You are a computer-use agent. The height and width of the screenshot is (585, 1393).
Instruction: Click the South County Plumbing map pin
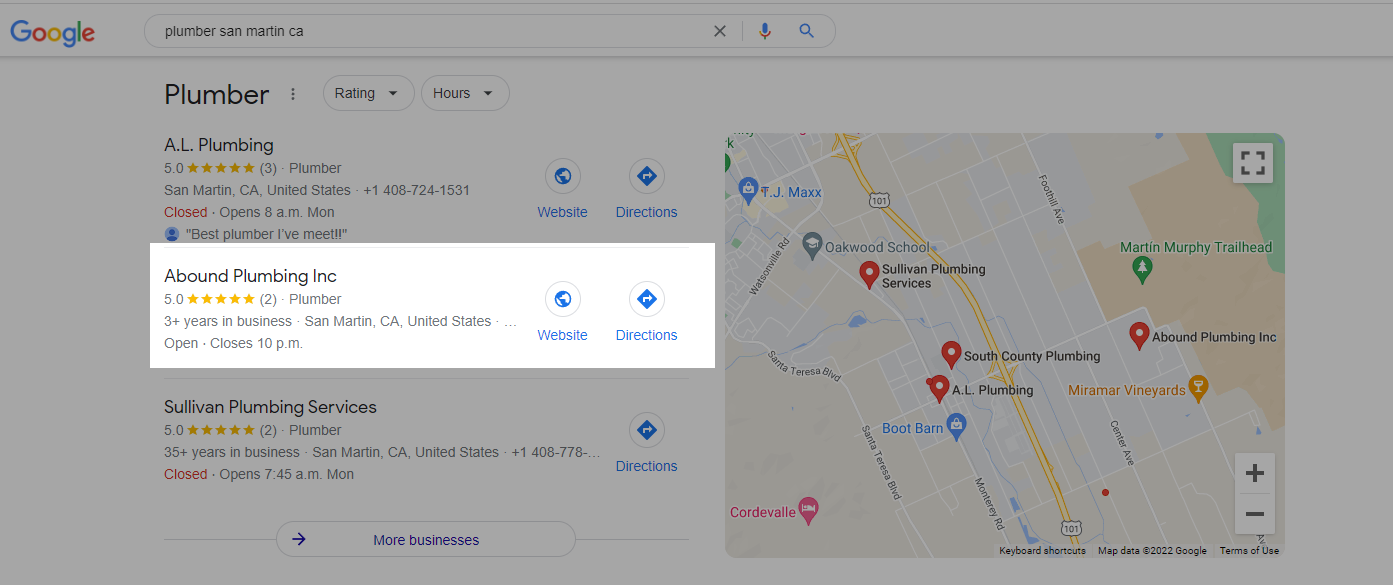[x=951, y=355]
